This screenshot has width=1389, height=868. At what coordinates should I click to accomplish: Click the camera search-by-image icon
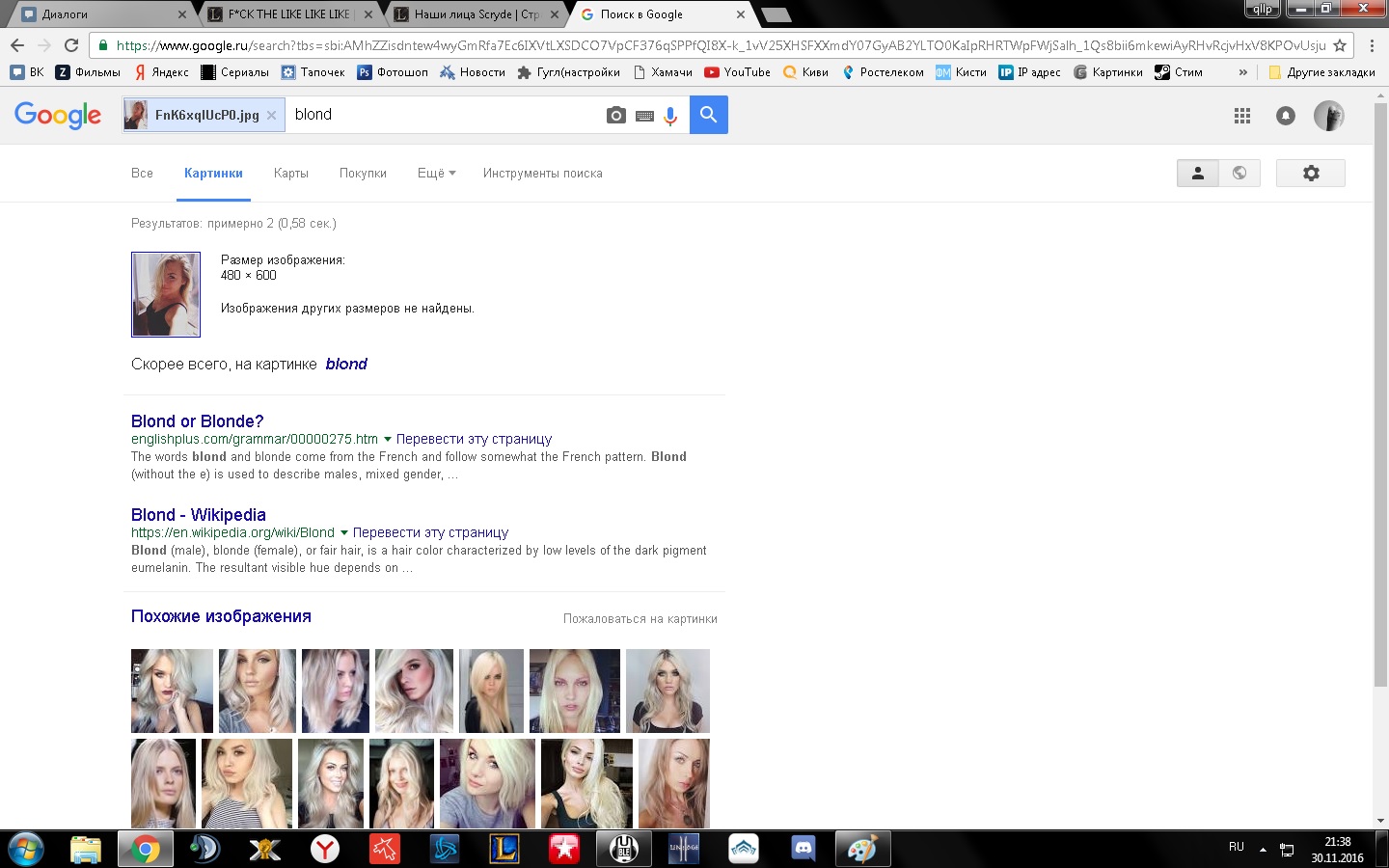click(x=615, y=116)
